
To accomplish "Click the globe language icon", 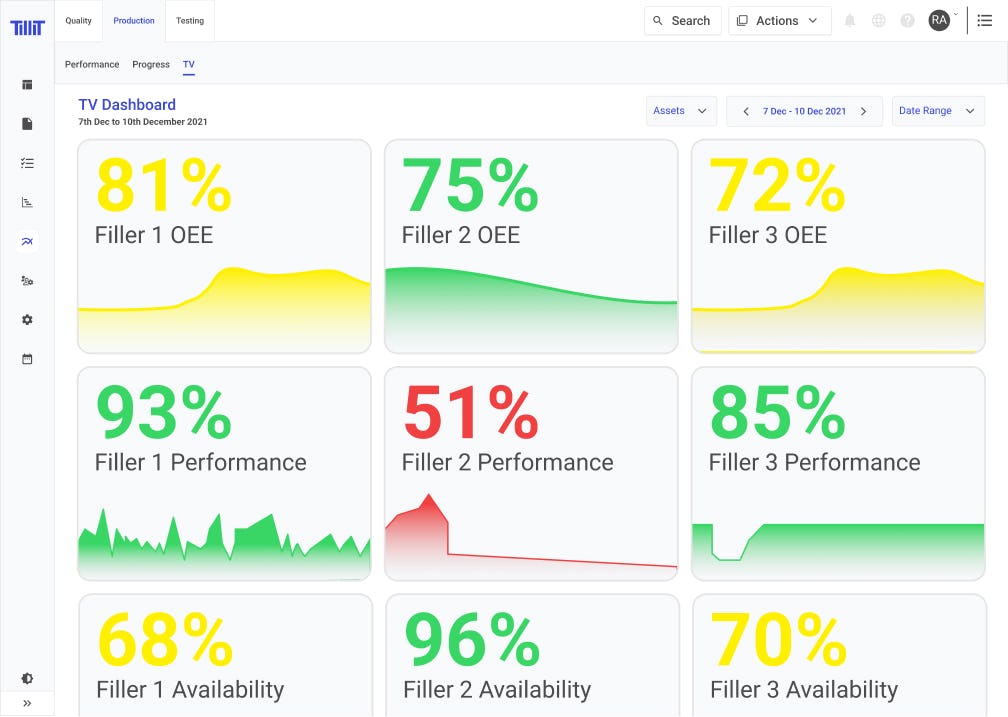I will 879,21.
